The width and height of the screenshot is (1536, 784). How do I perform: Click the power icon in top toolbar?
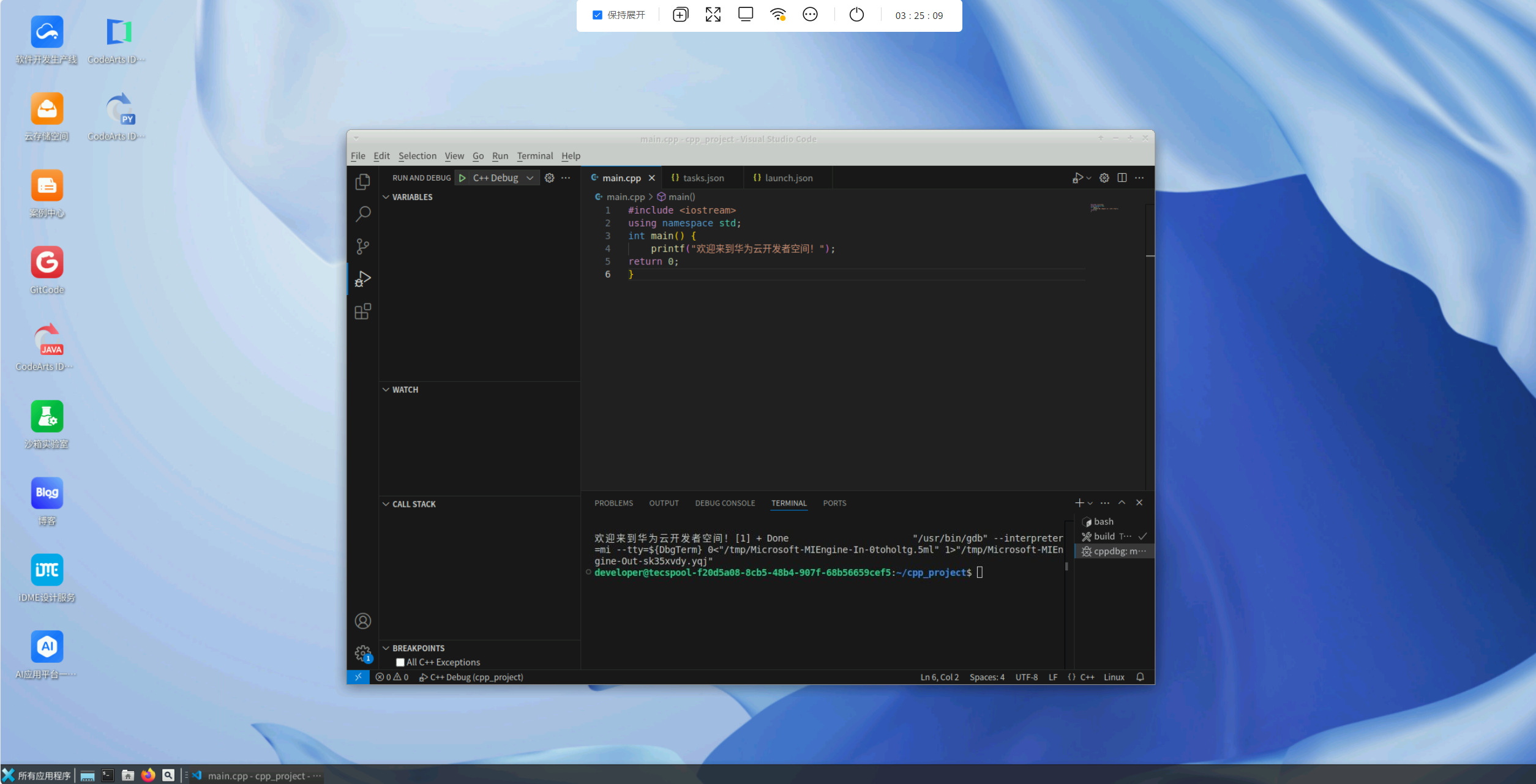[856, 15]
